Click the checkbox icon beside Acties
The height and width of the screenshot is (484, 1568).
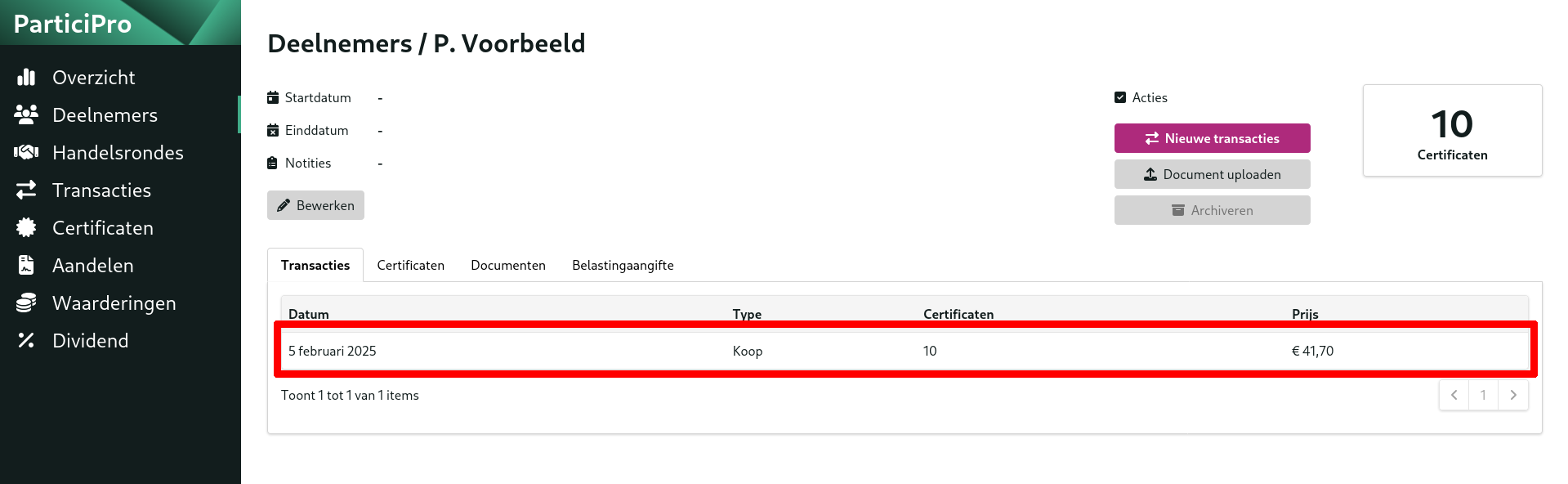coord(1120,97)
